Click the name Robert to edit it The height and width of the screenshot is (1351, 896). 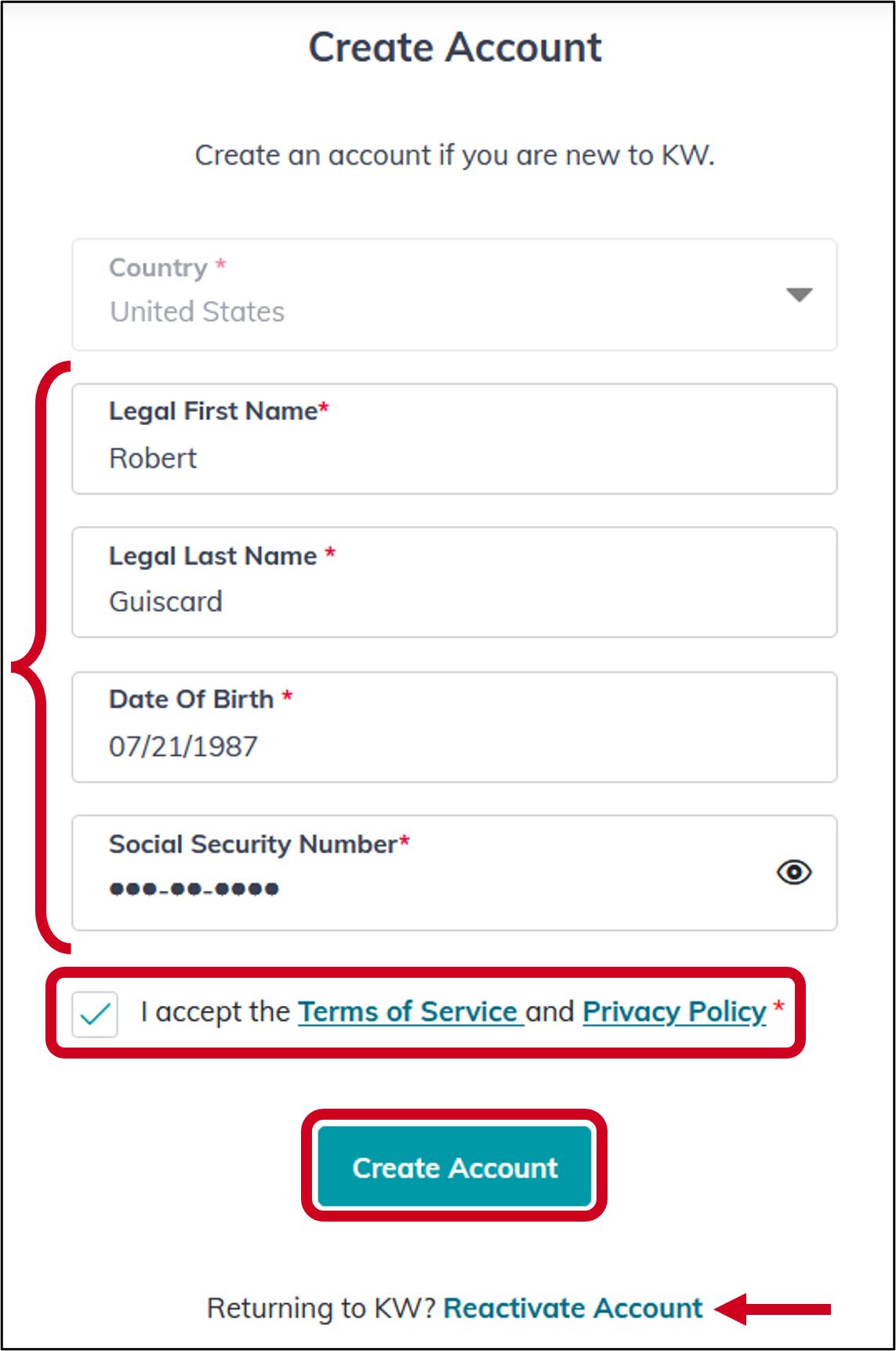click(153, 459)
